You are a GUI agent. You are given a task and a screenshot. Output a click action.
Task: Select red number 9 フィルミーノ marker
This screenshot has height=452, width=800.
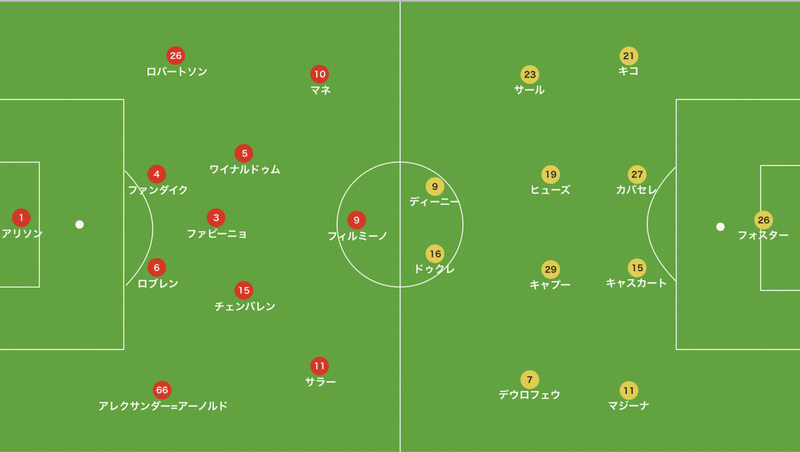(356, 220)
